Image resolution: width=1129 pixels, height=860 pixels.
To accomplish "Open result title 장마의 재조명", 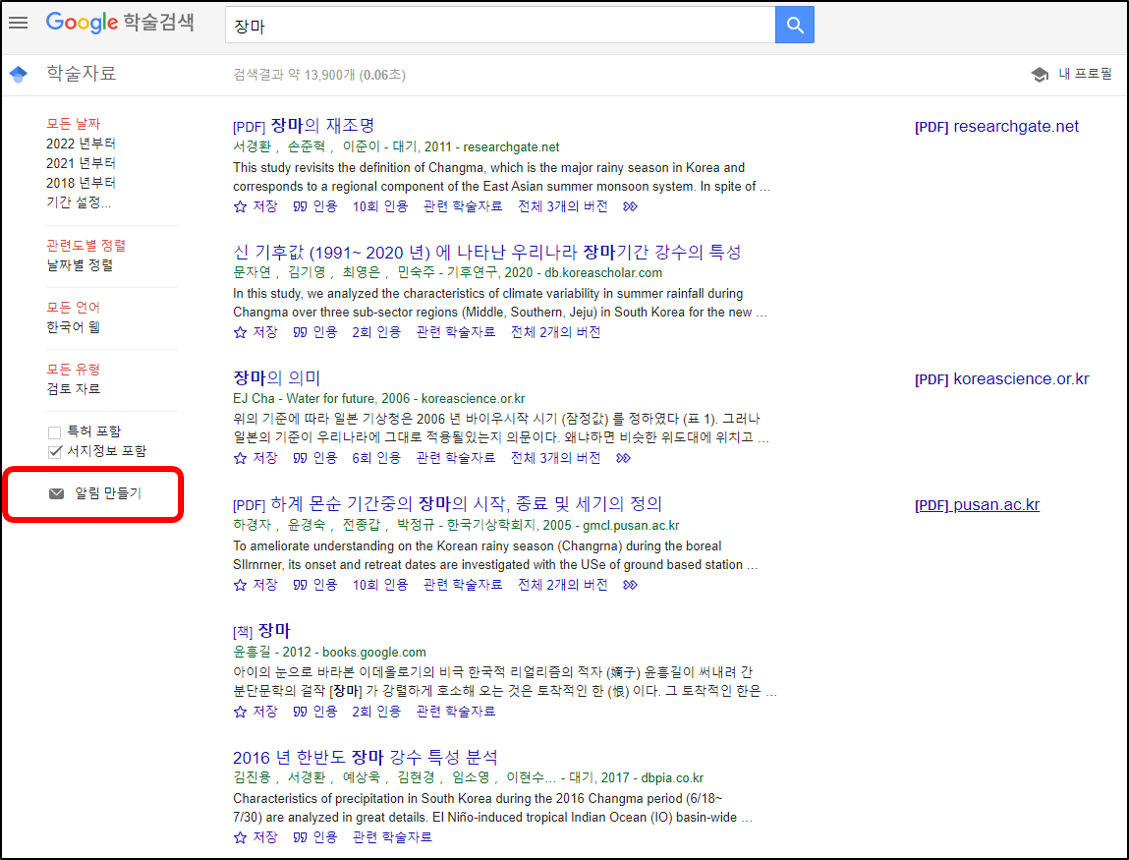I will point(323,125).
